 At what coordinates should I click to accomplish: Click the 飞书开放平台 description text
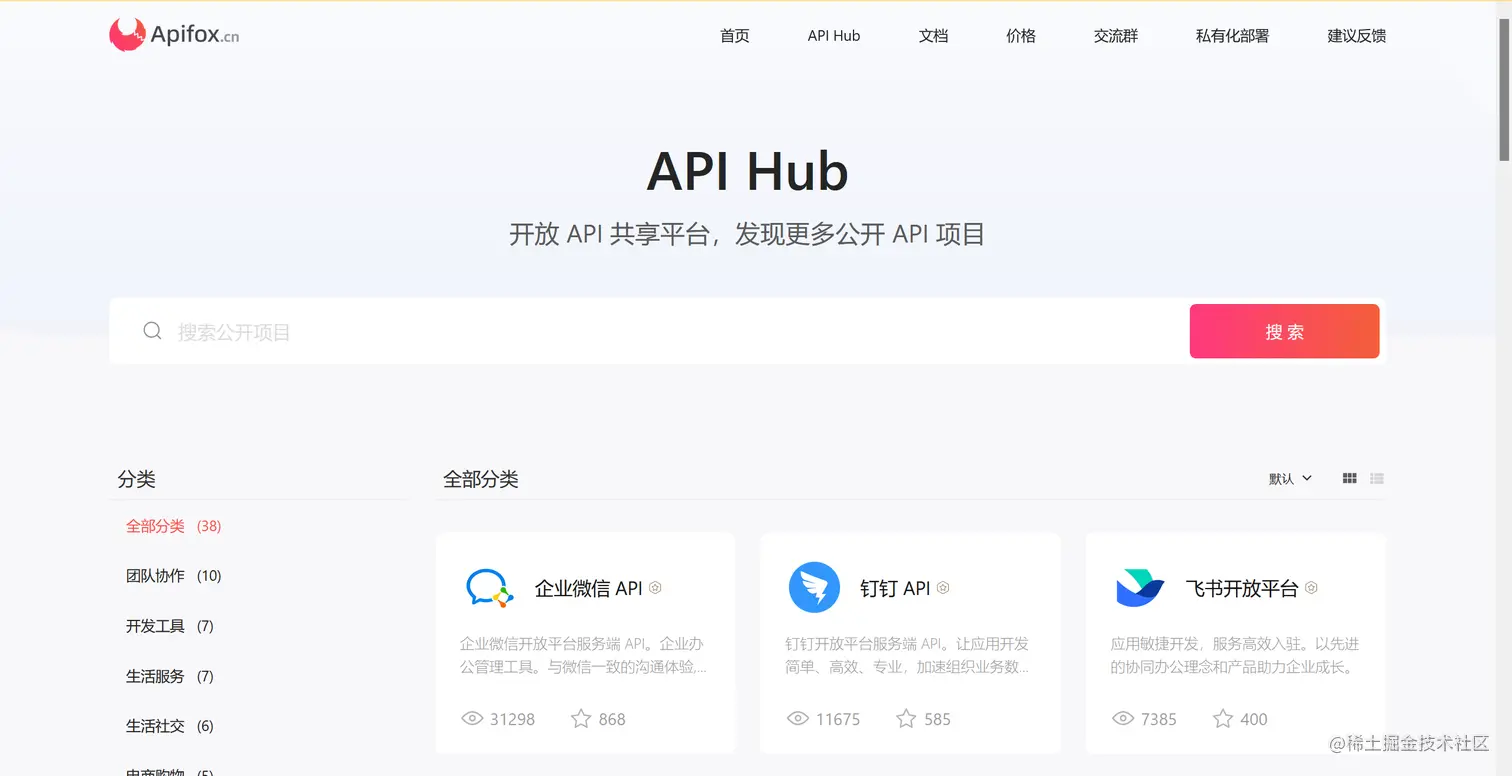pyautogui.click(x=1235, y=655)
